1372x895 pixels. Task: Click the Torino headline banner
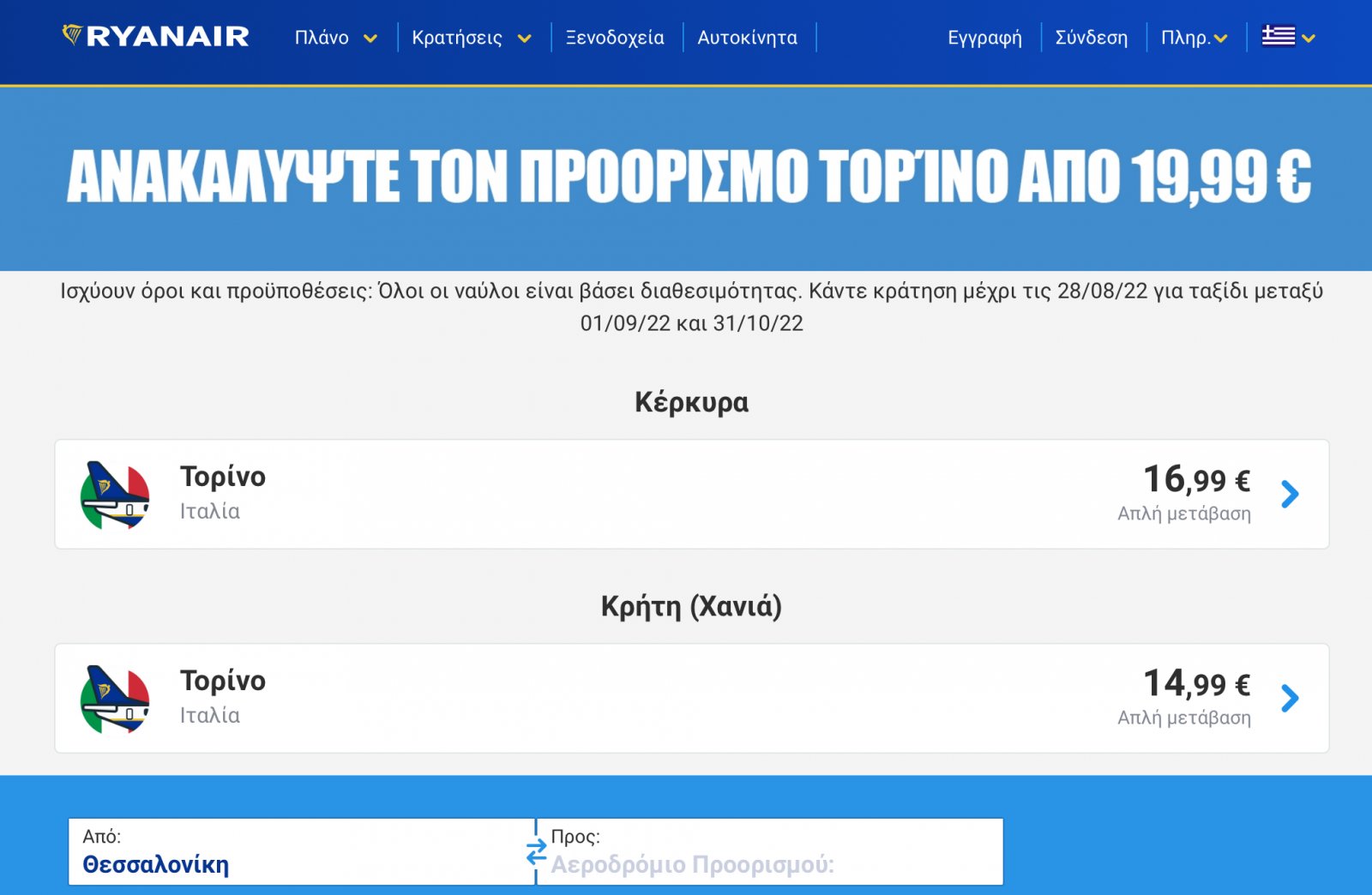pyautogui.click(x=689, y=177)
